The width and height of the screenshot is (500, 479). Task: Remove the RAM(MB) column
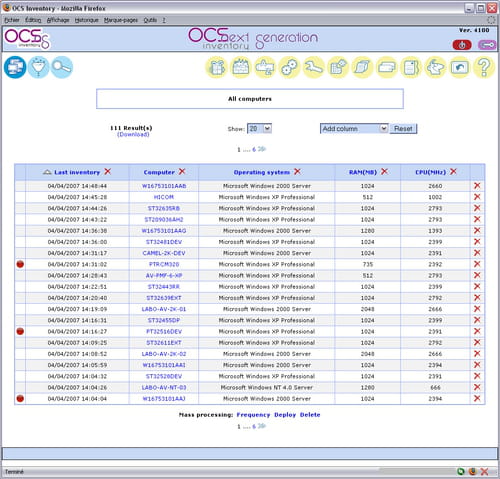[x=384, y=172]
